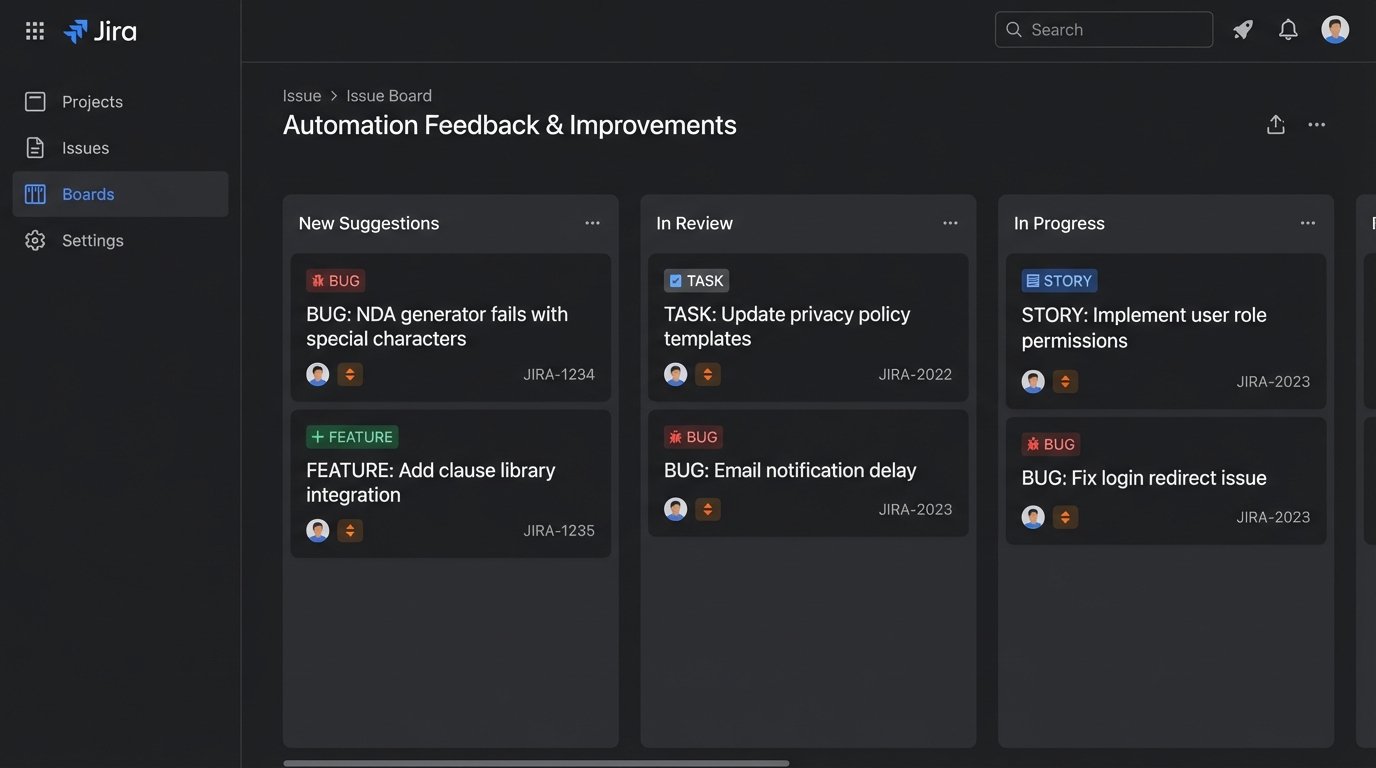Viewport: 1376px width, 768px height.
Task: Open the Boards section in the sidebar
Action: click(87, 193)
